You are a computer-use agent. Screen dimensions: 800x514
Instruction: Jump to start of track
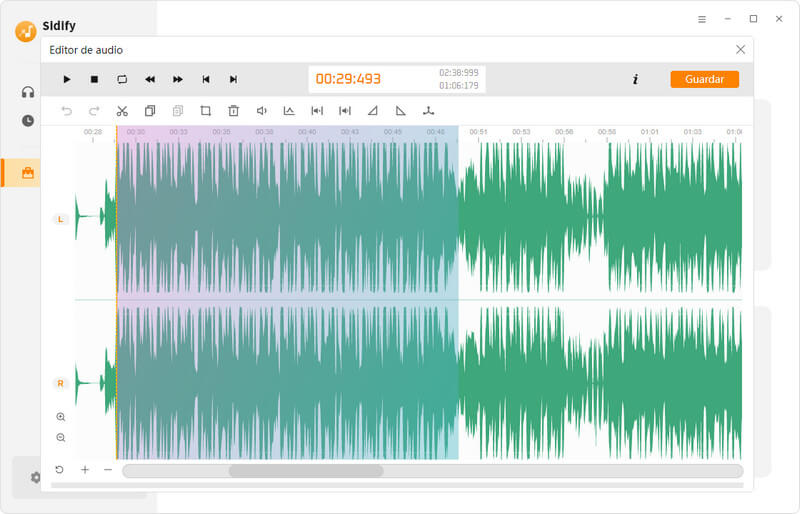click(206, 79)
